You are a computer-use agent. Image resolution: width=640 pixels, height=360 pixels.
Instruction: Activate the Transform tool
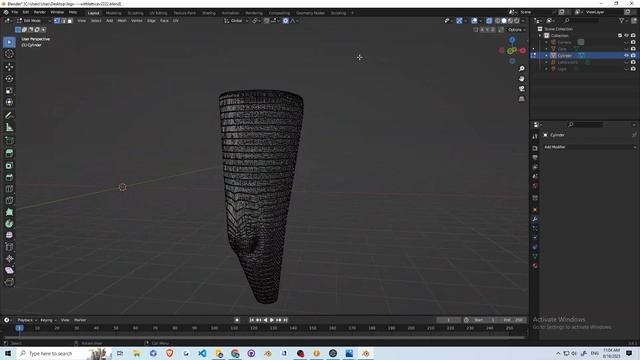tap(9, 102)
